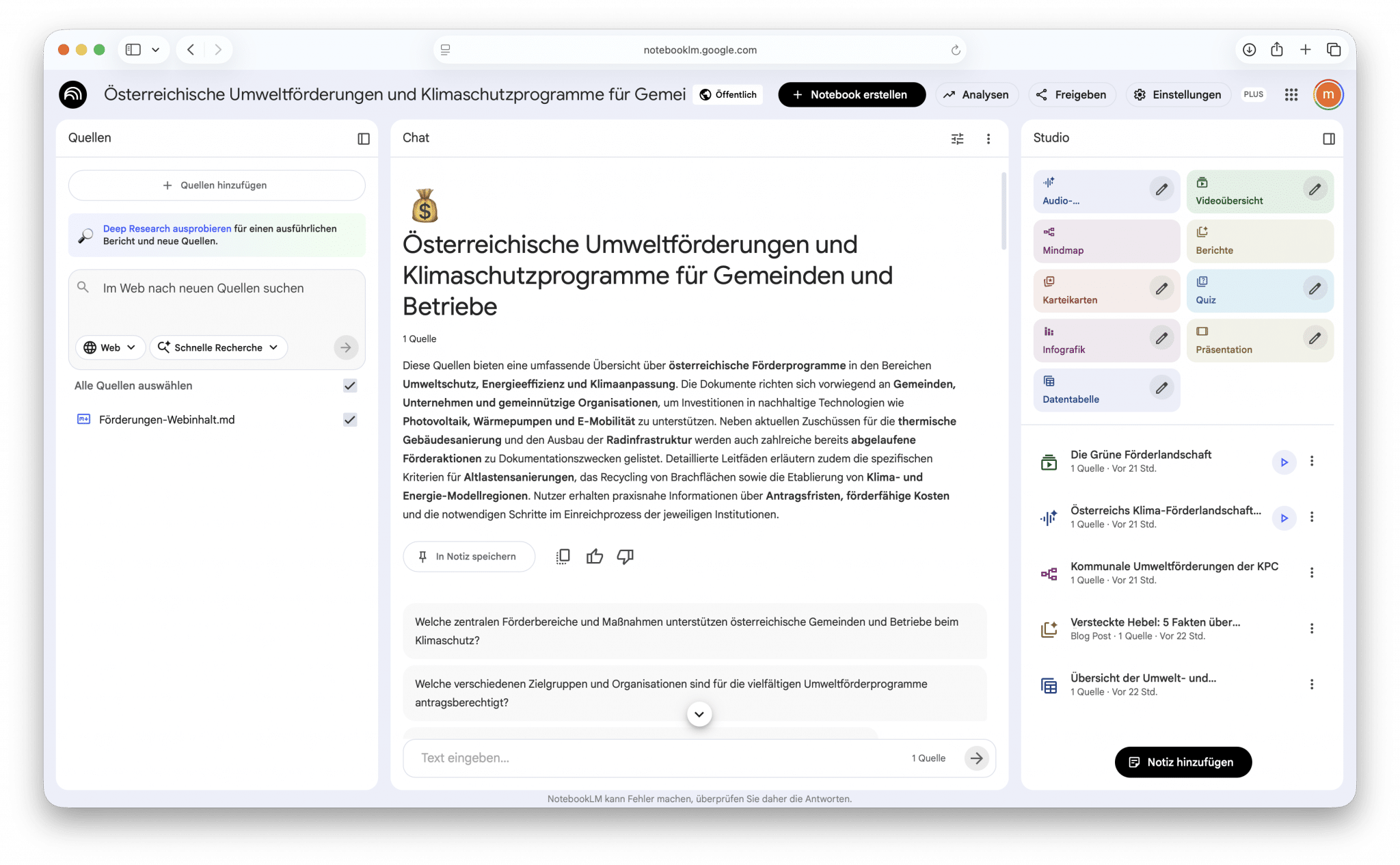Expand the Schnelle Recherche dropdown

point(218,347)
